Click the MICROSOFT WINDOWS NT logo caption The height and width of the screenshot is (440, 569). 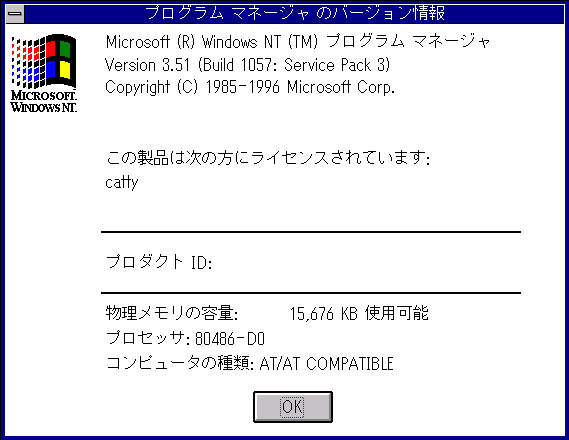tap(44, 101)
